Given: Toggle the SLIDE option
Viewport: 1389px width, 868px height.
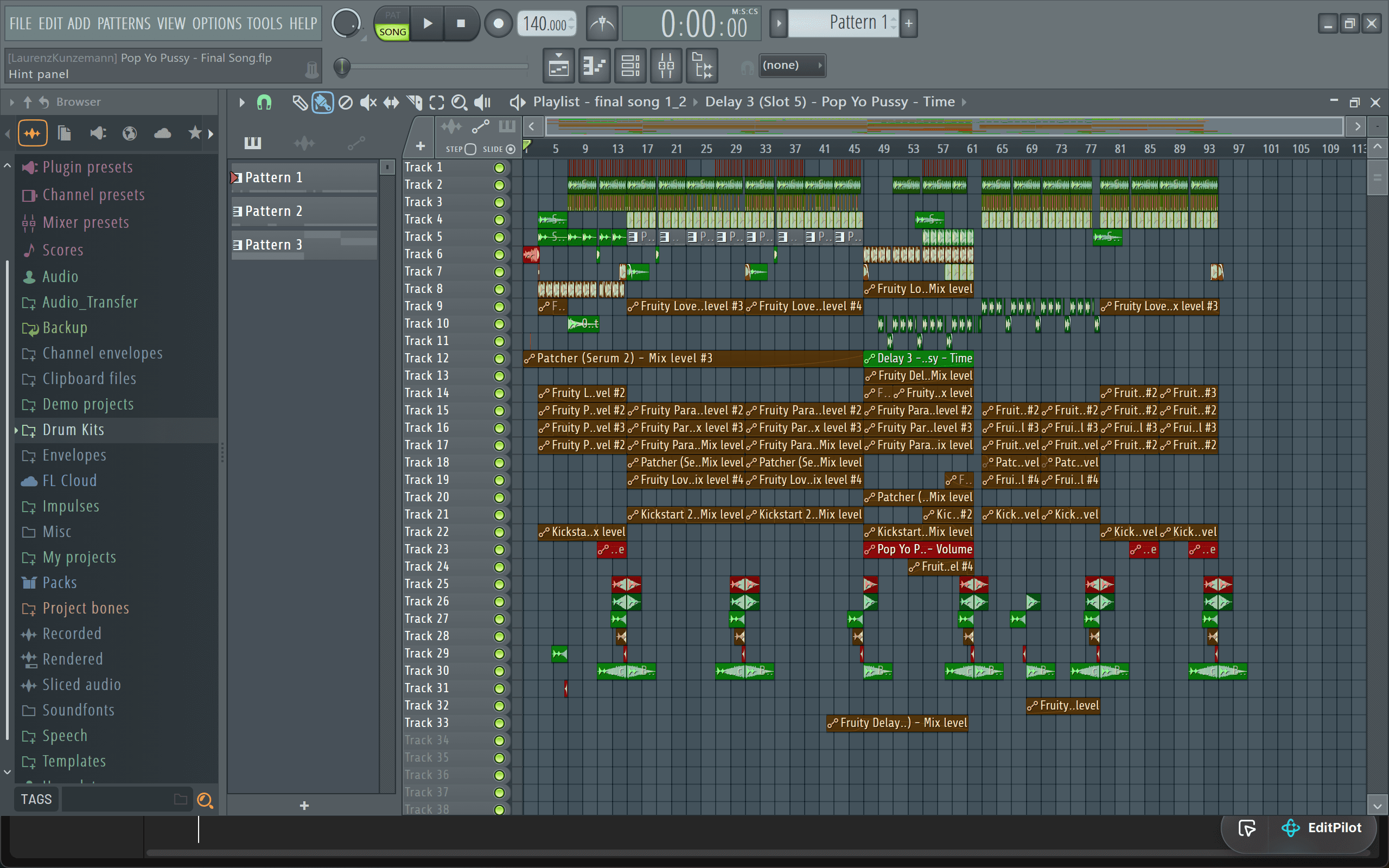Looking at the screenshot, I should 510,149.
